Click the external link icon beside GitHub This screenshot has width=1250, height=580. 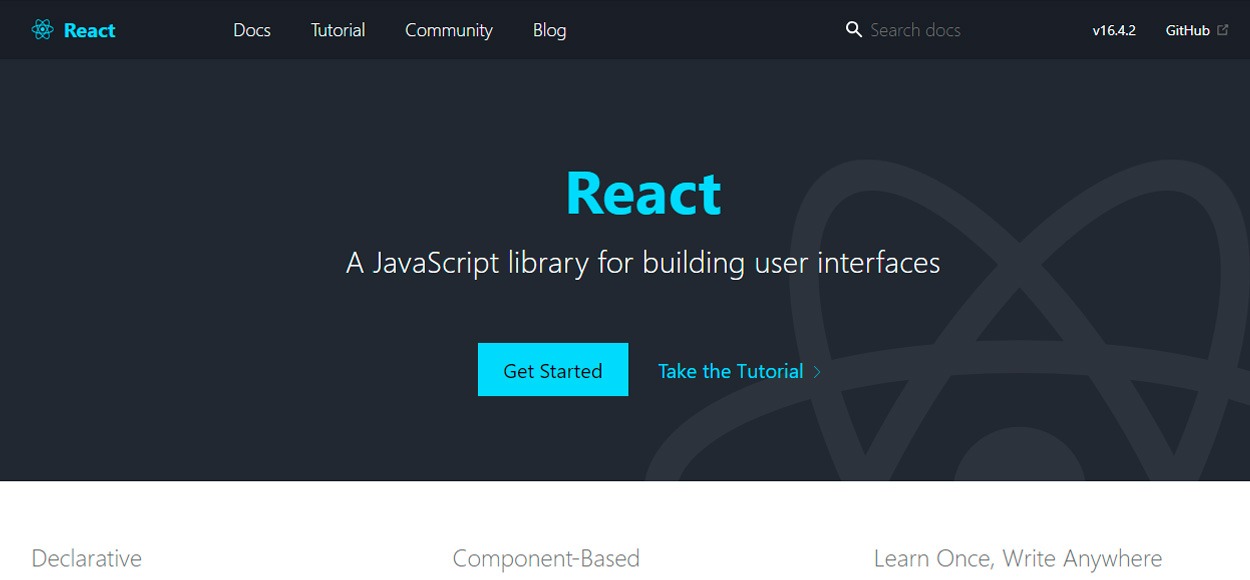click(x=1222, y=30)
